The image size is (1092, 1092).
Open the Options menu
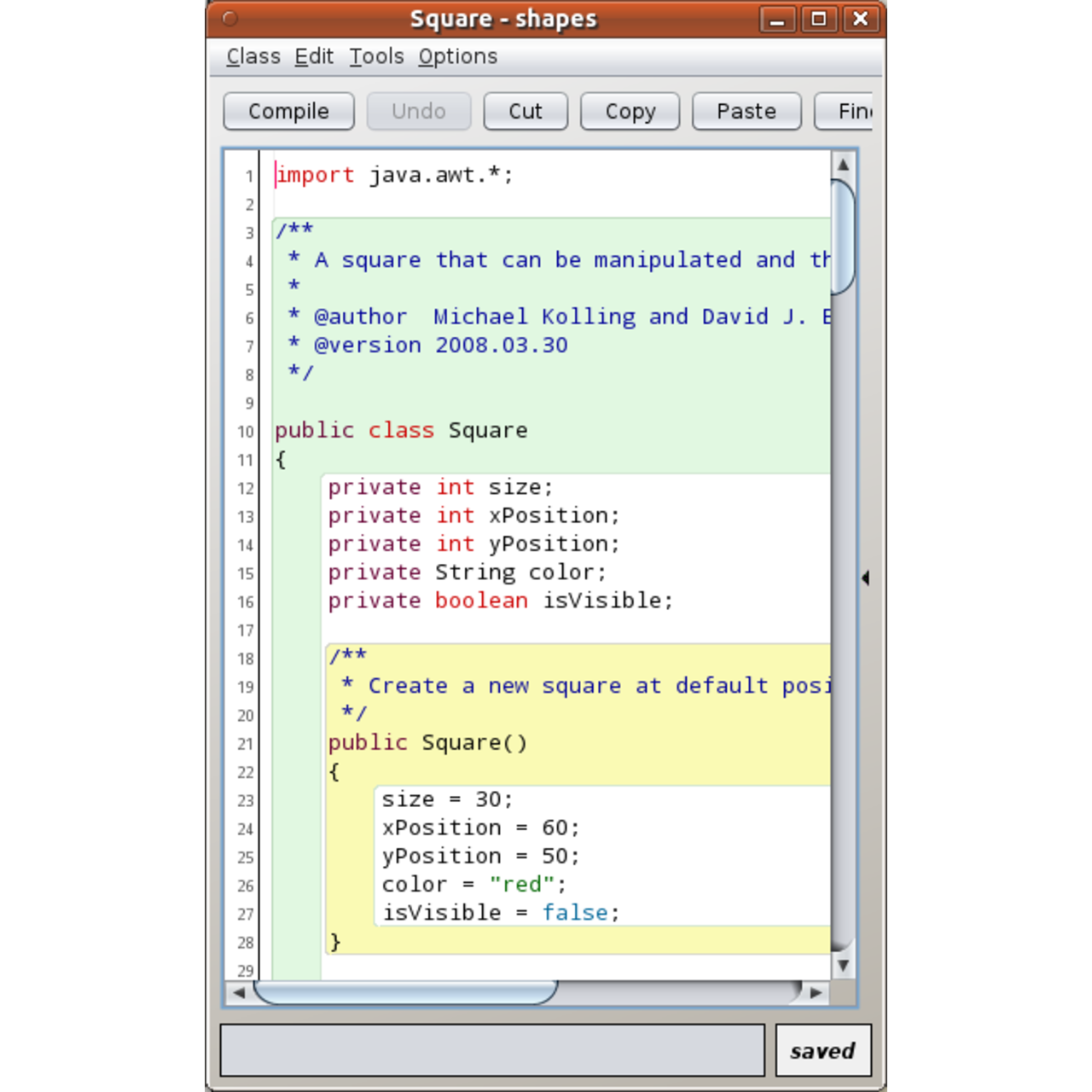457,56
